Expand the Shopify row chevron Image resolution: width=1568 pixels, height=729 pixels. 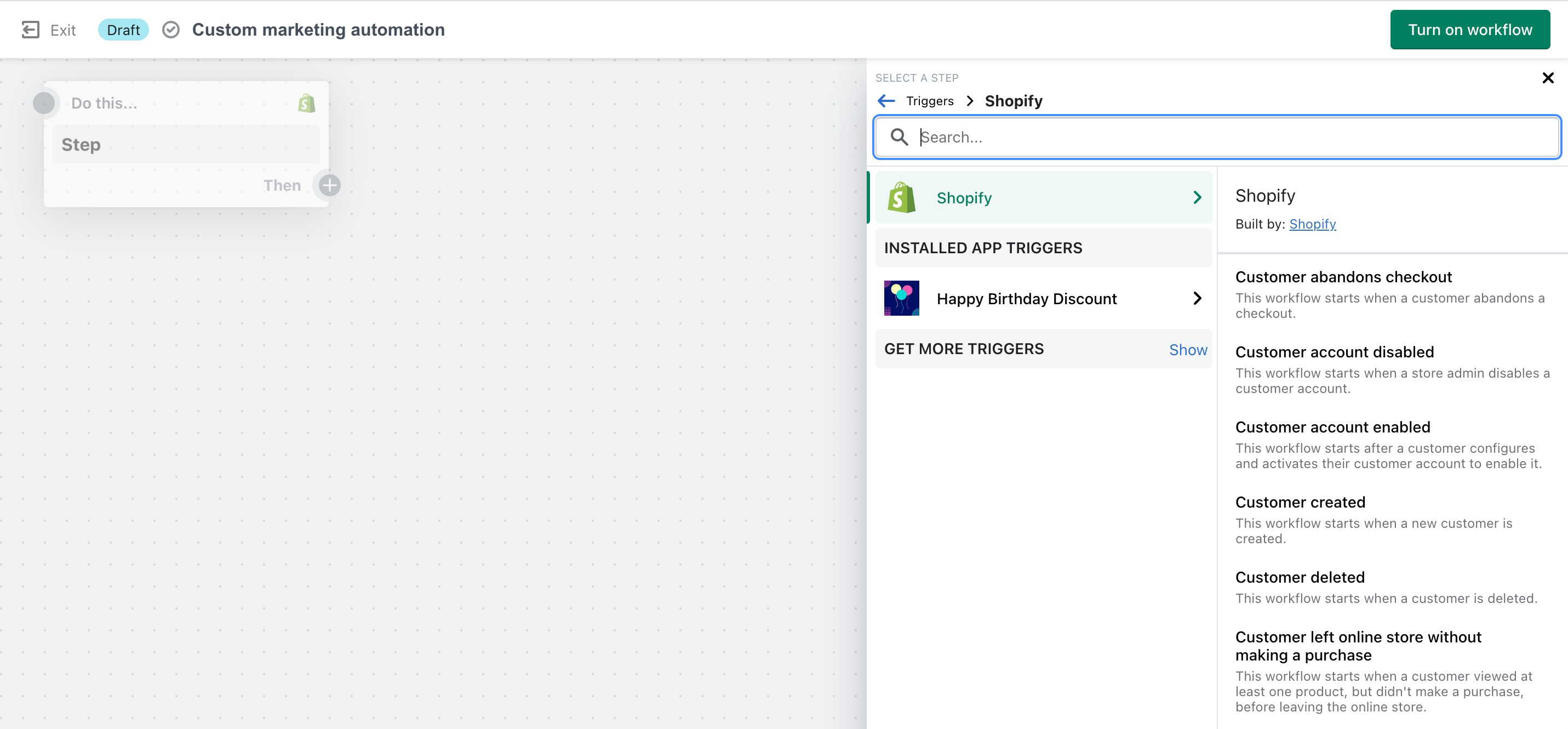pyautogui.click(x=1197, y=198)
